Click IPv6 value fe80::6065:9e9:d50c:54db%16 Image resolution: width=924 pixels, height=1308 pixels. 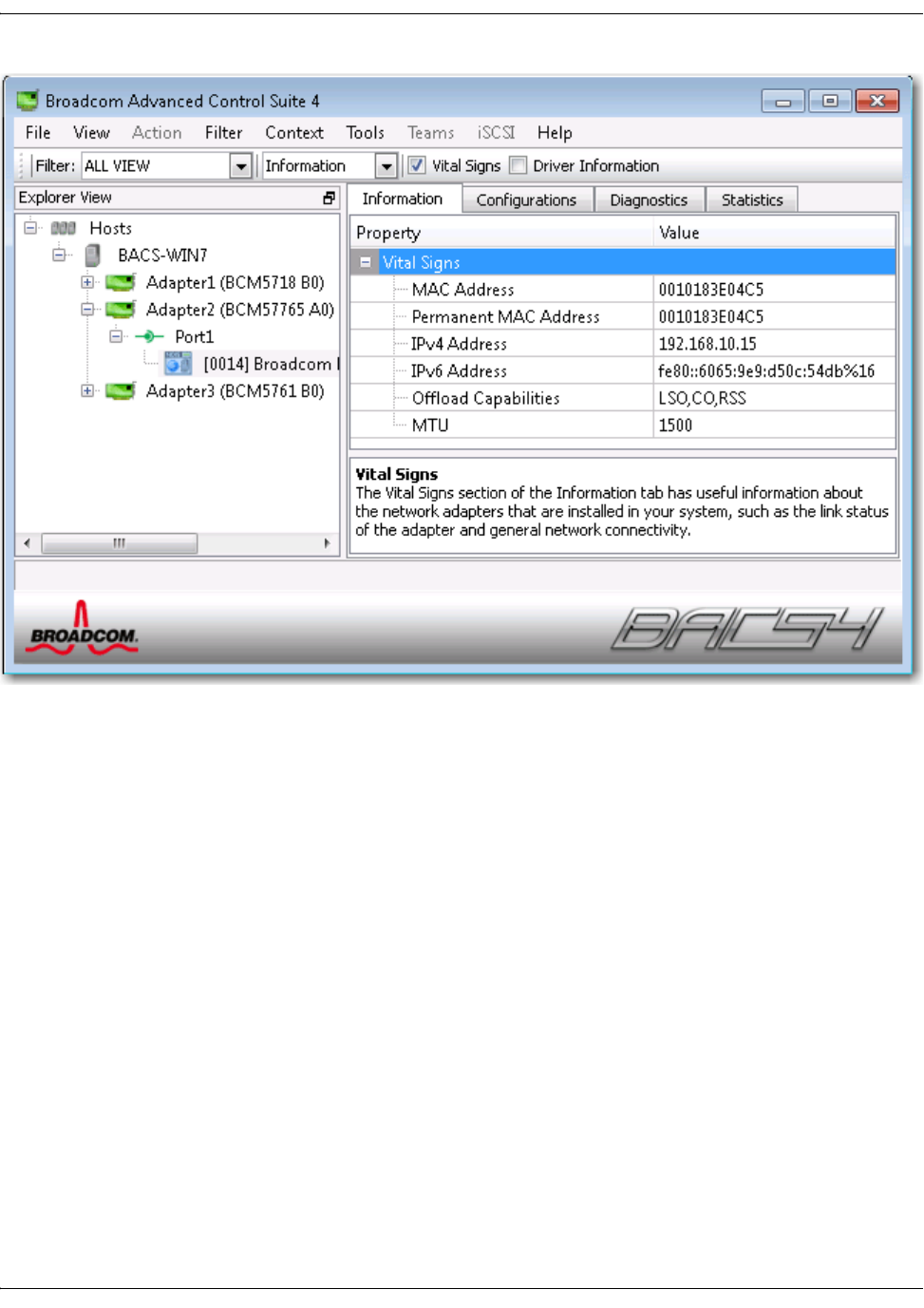(766, 370)
